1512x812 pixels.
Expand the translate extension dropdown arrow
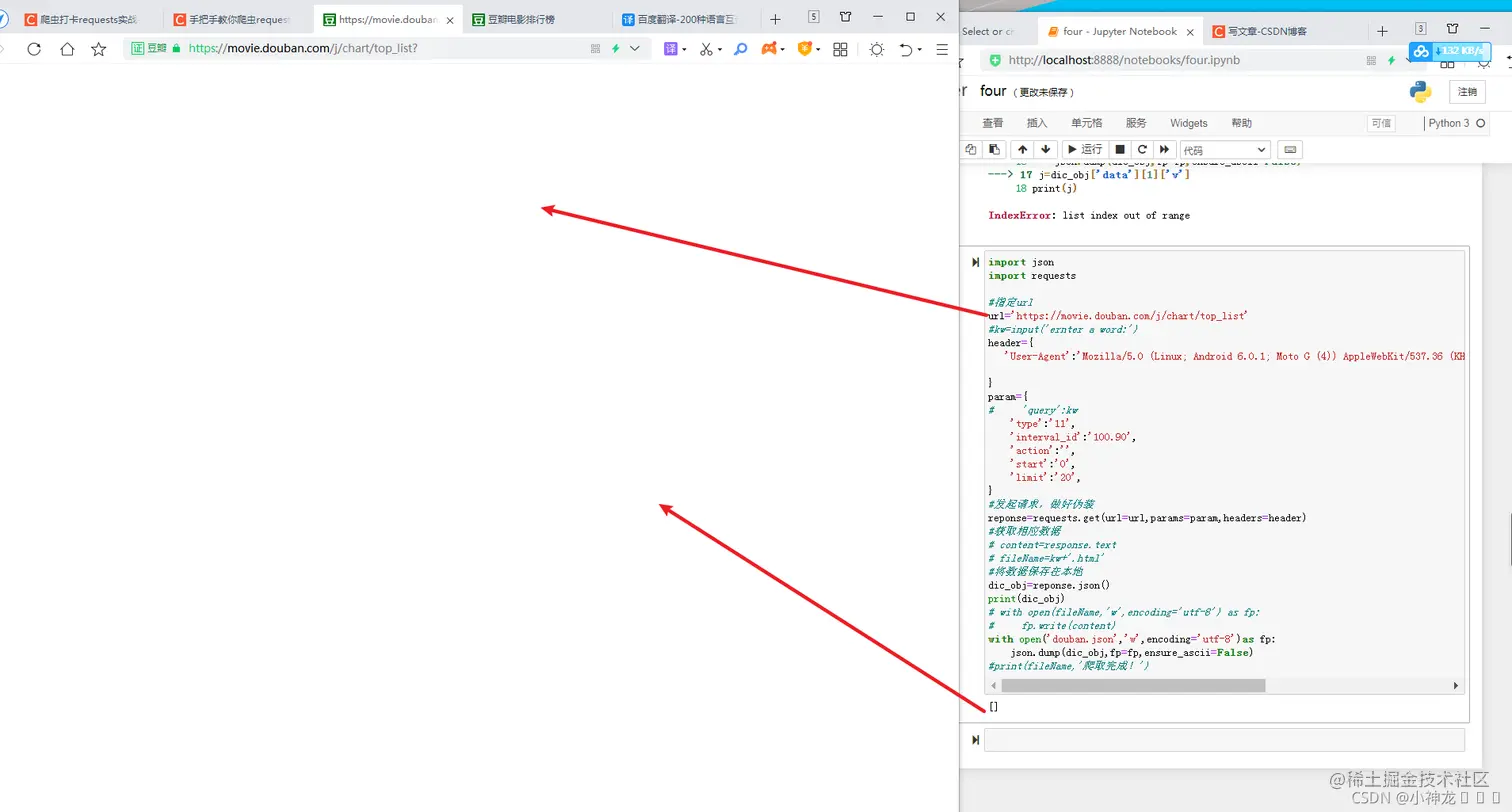pyautogui.click(x=684, y=49)
